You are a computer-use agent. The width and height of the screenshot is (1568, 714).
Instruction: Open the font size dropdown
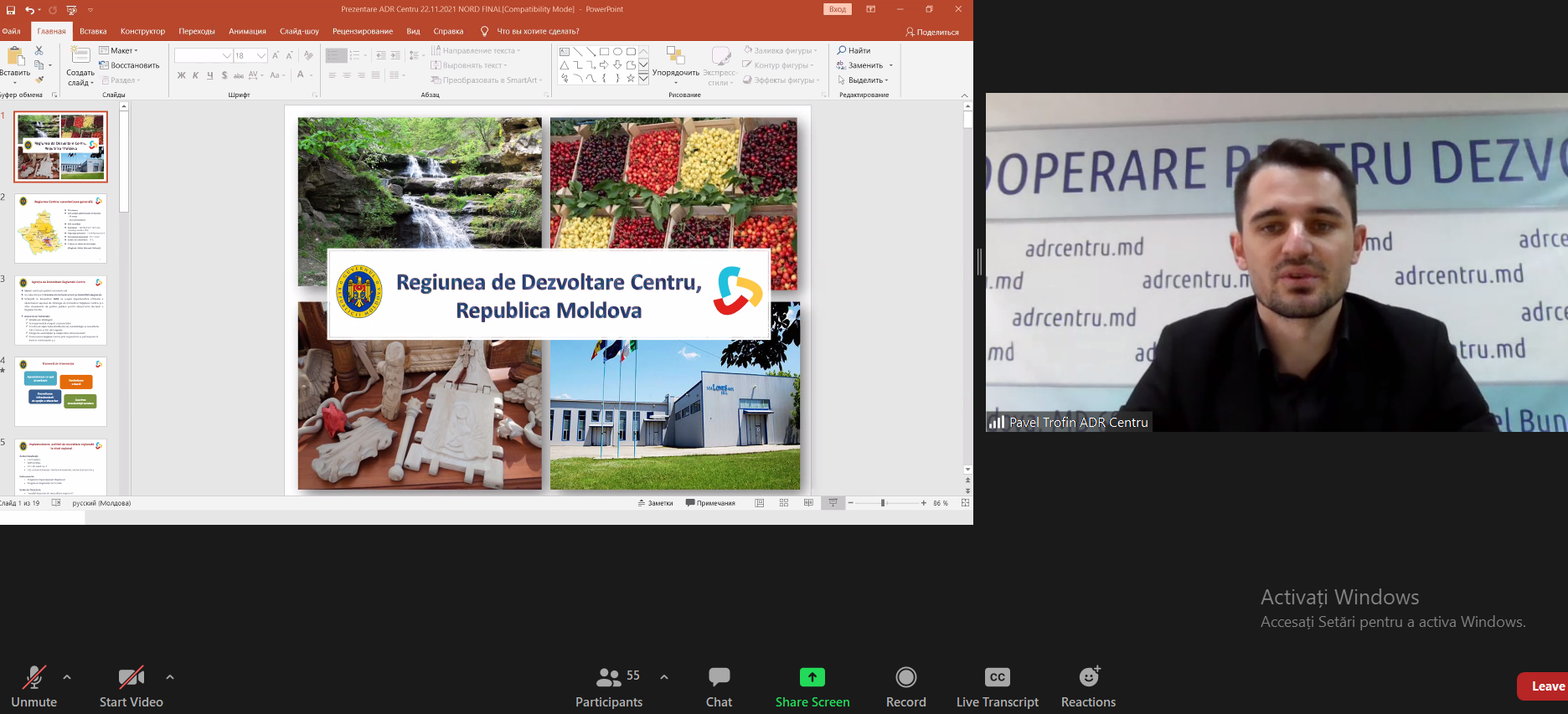click(261, 56)
